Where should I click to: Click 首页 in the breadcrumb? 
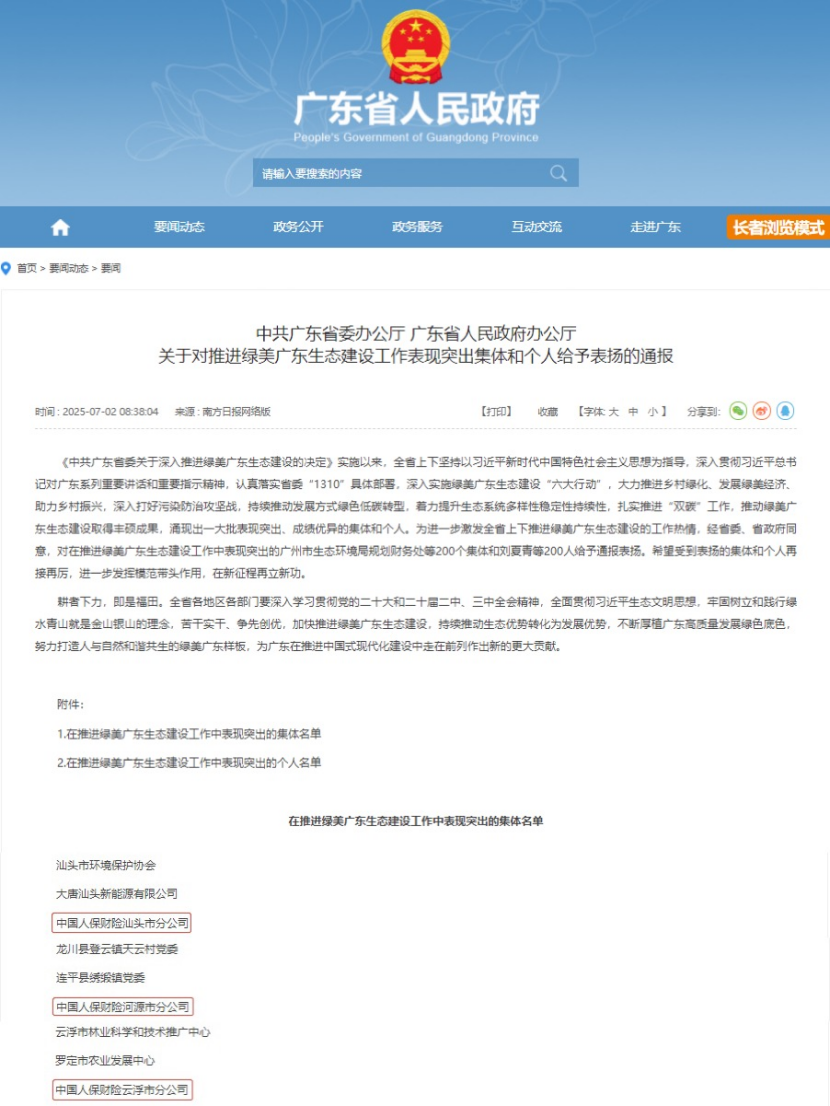pyautogui.click(x=27, y=269)
